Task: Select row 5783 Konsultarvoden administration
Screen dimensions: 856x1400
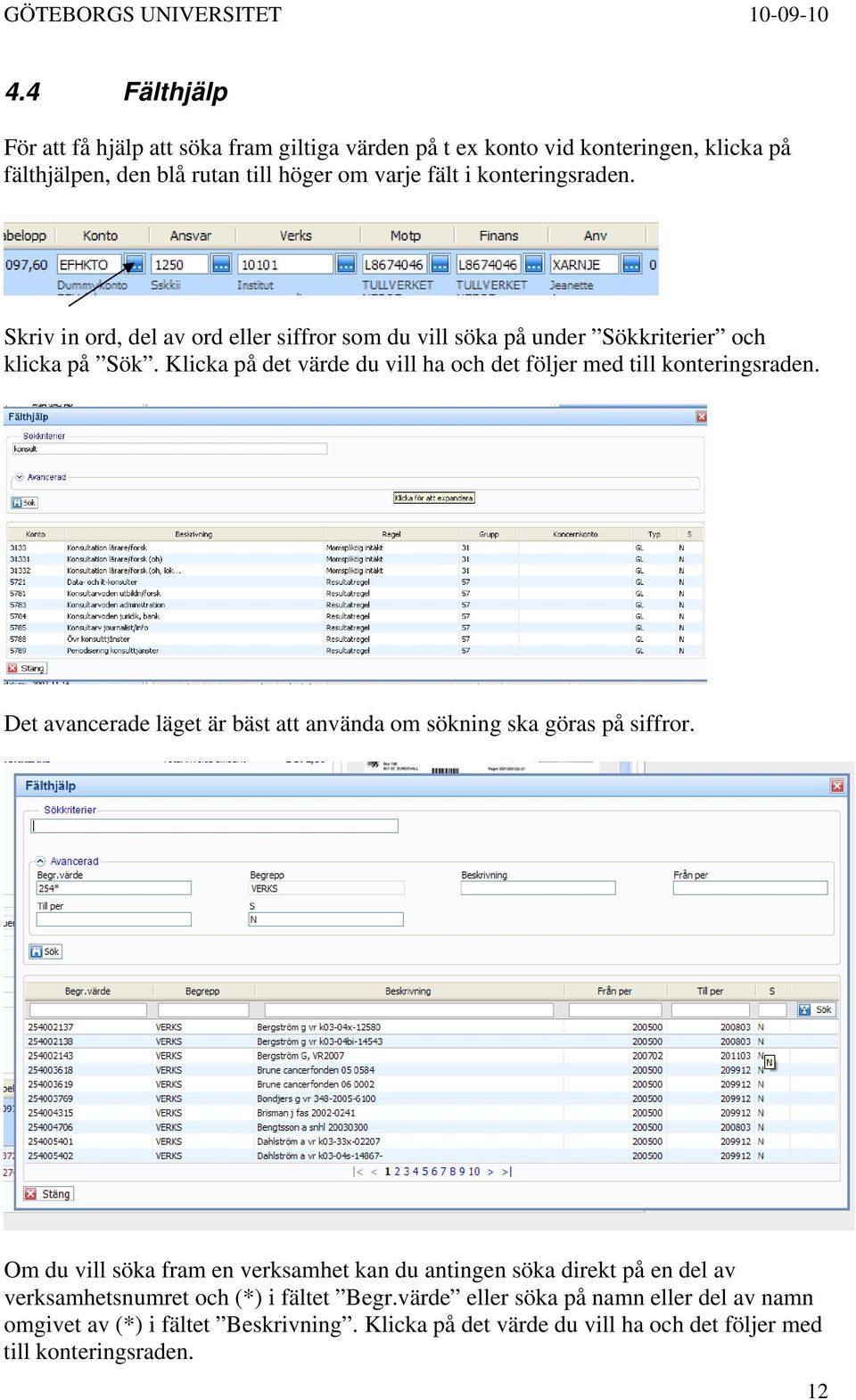Action: pyautogui.click(x=355, y=605)
